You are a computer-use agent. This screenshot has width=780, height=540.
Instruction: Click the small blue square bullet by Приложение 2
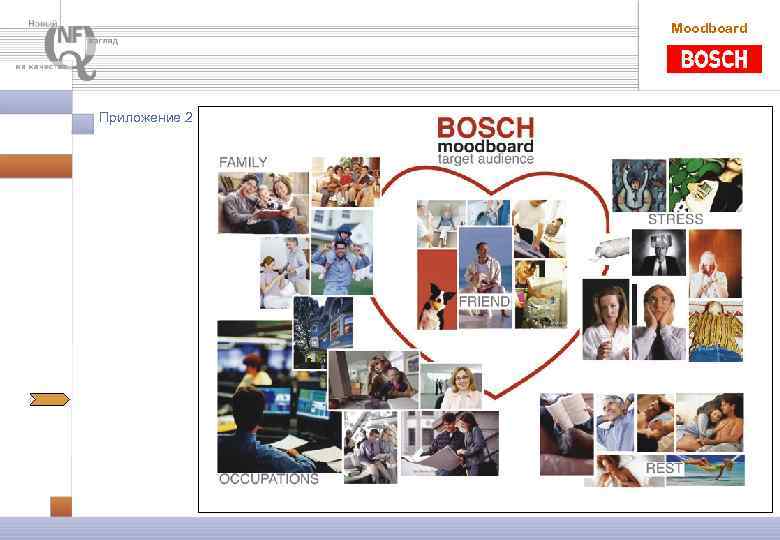click(83, 124)
